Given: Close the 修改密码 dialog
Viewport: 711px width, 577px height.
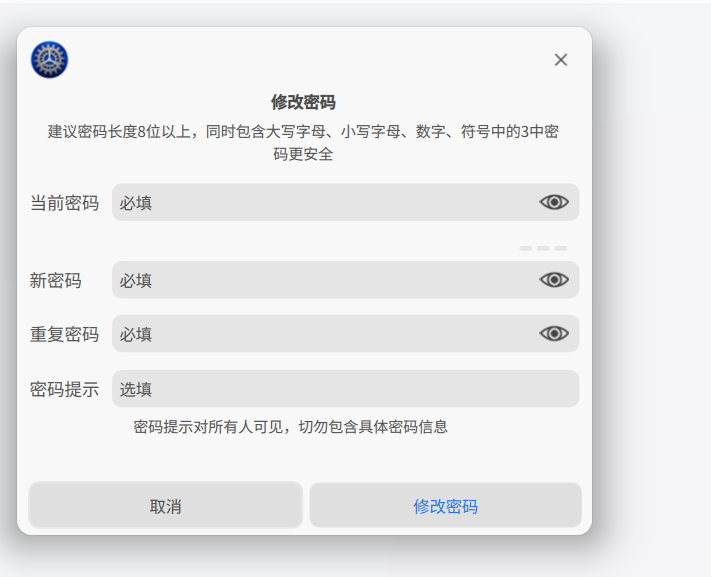Looking at the screenshot, I should [560, 59].
